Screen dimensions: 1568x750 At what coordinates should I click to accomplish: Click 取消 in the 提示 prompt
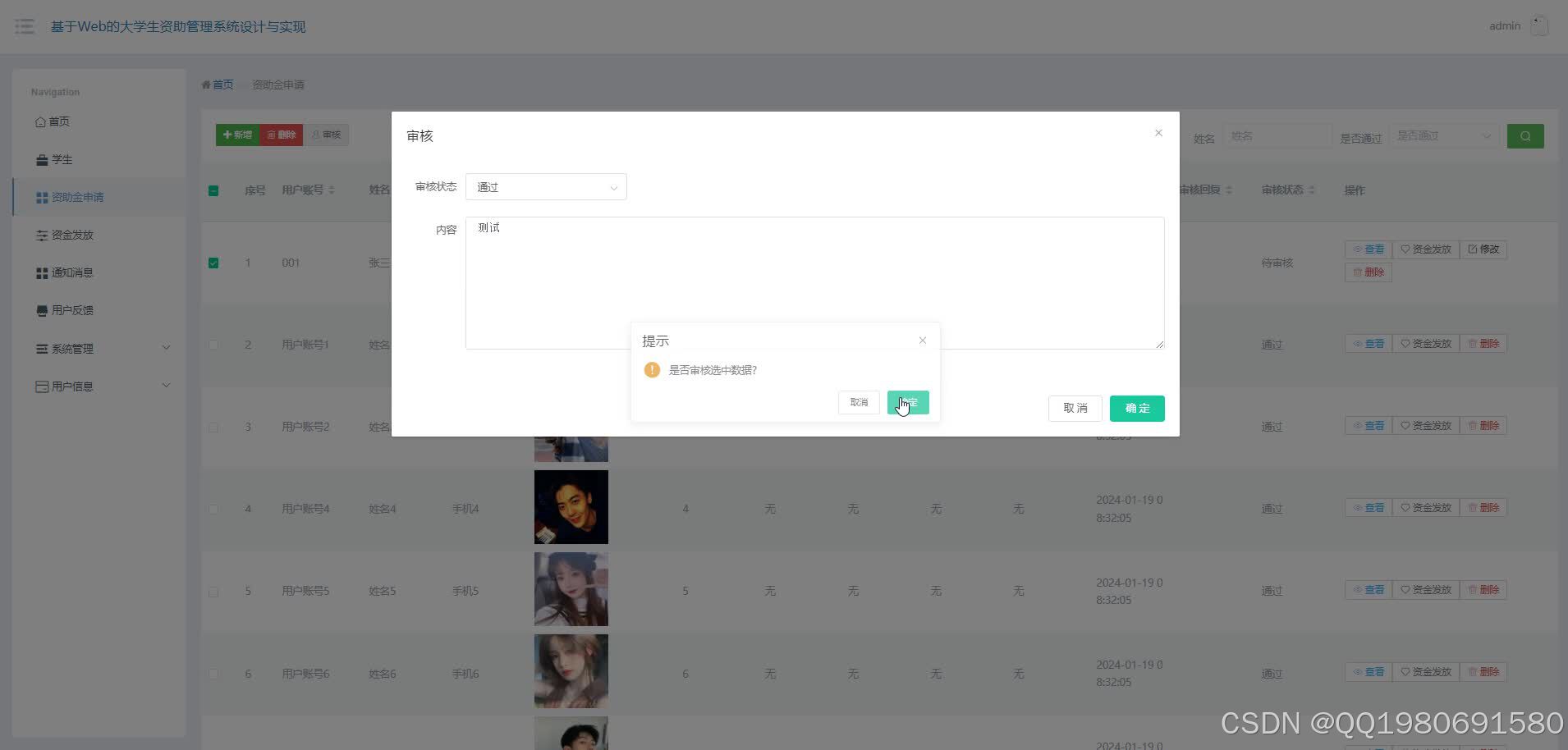[859, 402]
